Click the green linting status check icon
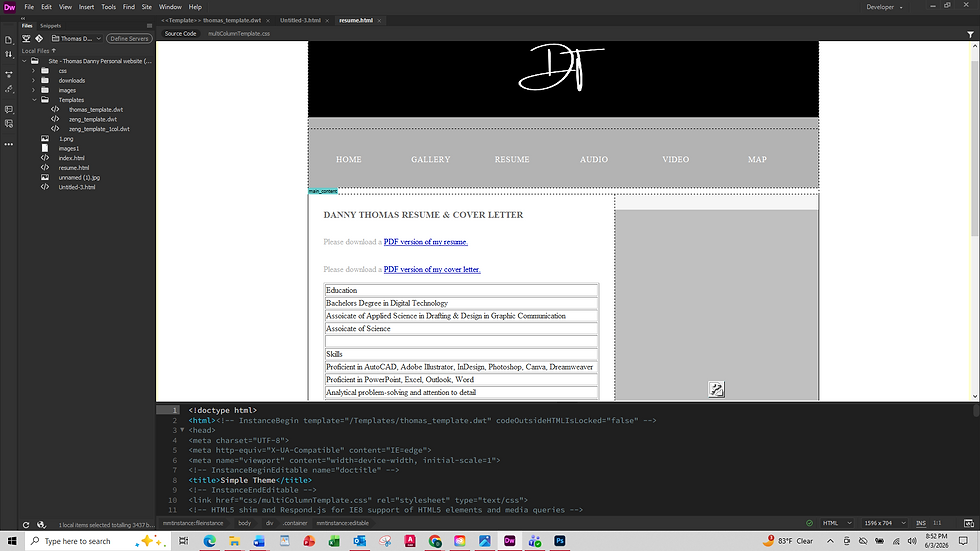 [809, 523]
